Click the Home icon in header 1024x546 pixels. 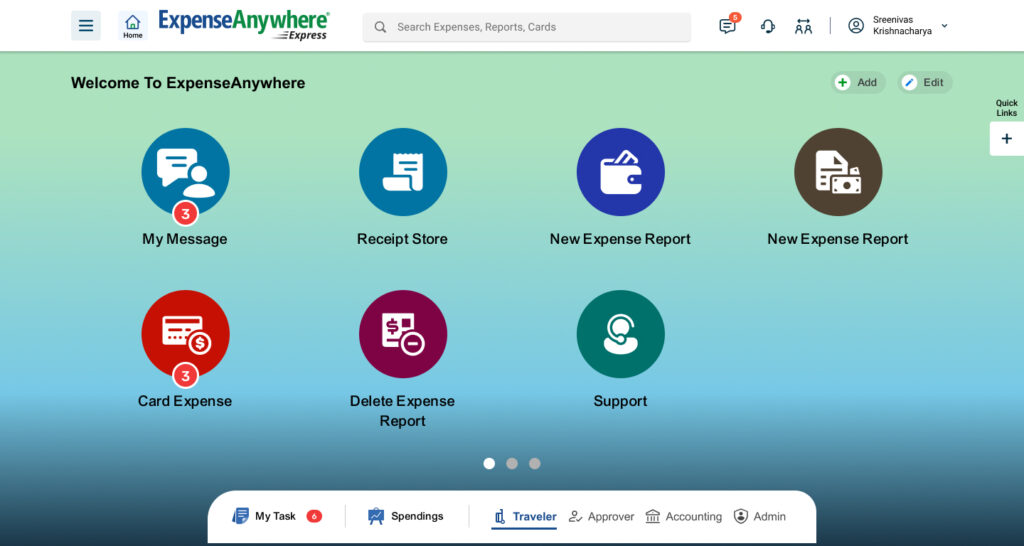coord(133,26)
